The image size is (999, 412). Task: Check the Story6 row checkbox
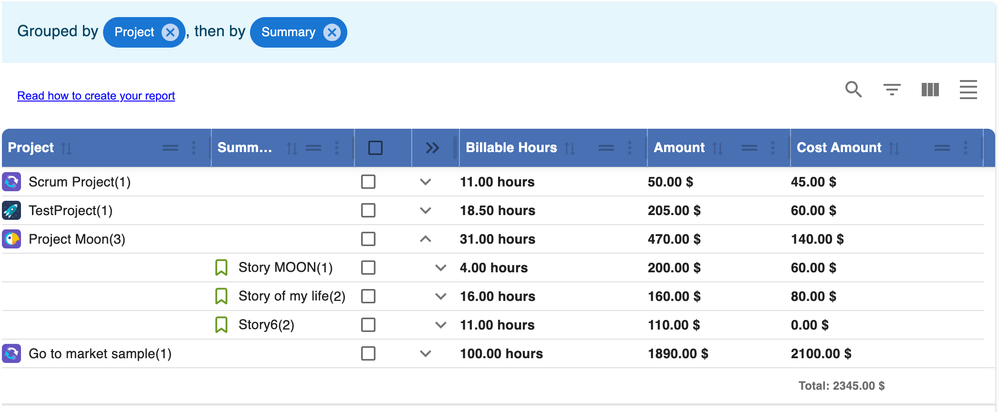(368, 325)
